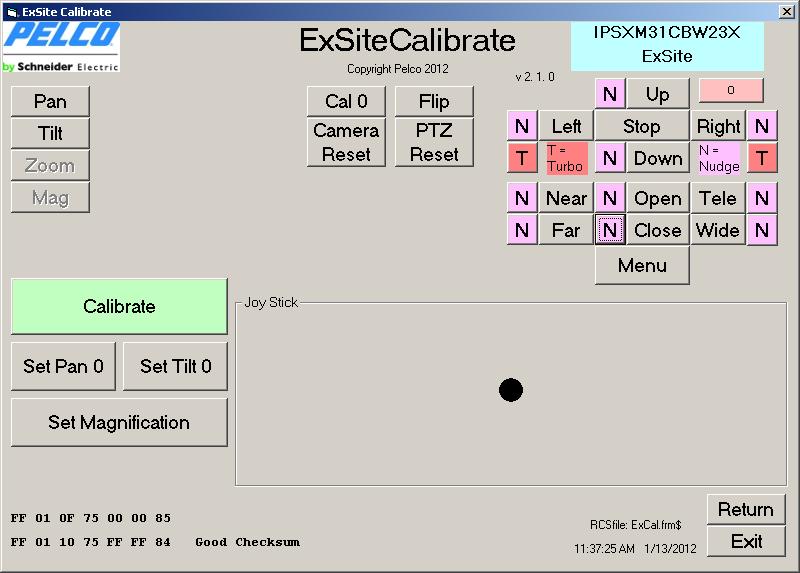Click the N = Nudge legend label
This screenshot has height=573, width=800.
[719, 158]
